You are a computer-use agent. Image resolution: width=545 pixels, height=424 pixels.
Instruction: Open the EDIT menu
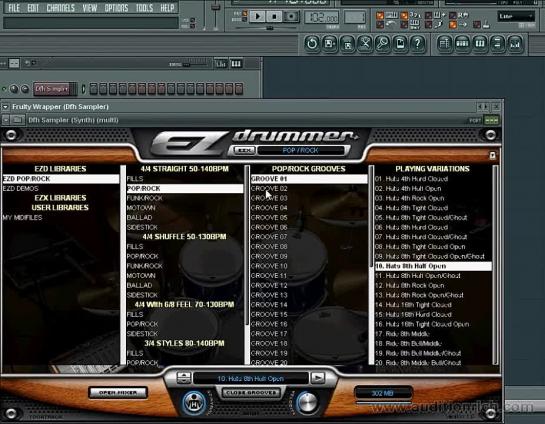[33, 8]
